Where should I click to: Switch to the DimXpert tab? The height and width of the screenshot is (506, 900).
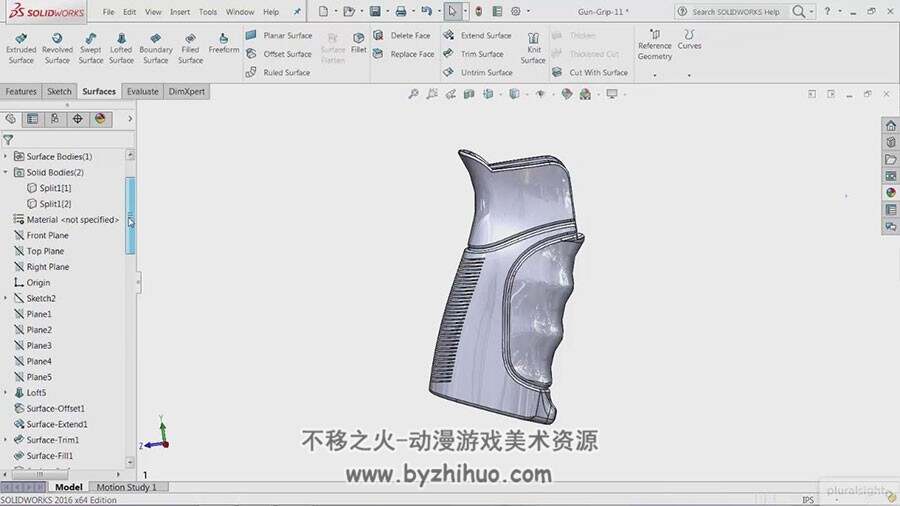coord(187,91)
